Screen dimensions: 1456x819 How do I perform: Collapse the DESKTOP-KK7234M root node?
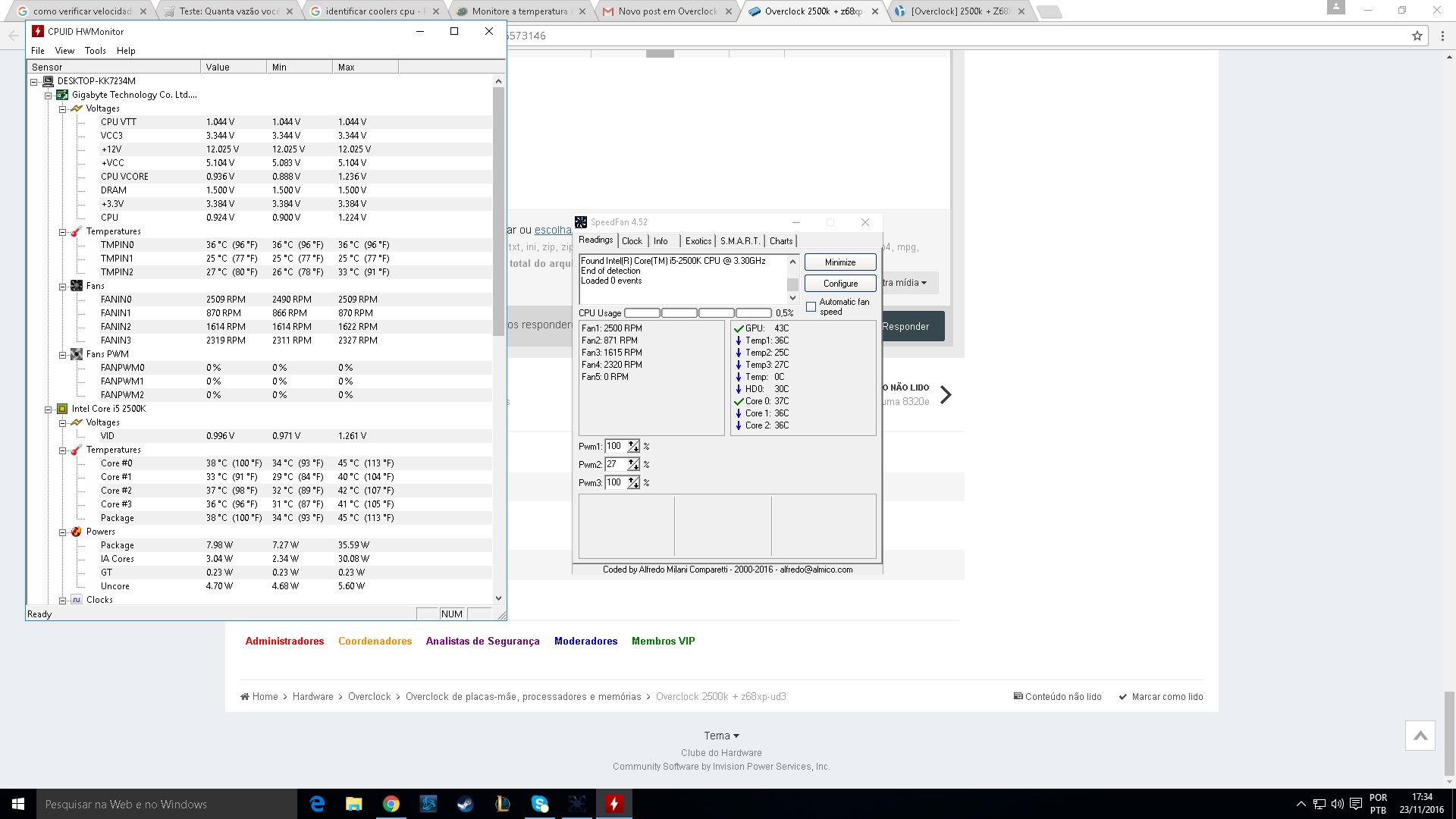(34, 82)
